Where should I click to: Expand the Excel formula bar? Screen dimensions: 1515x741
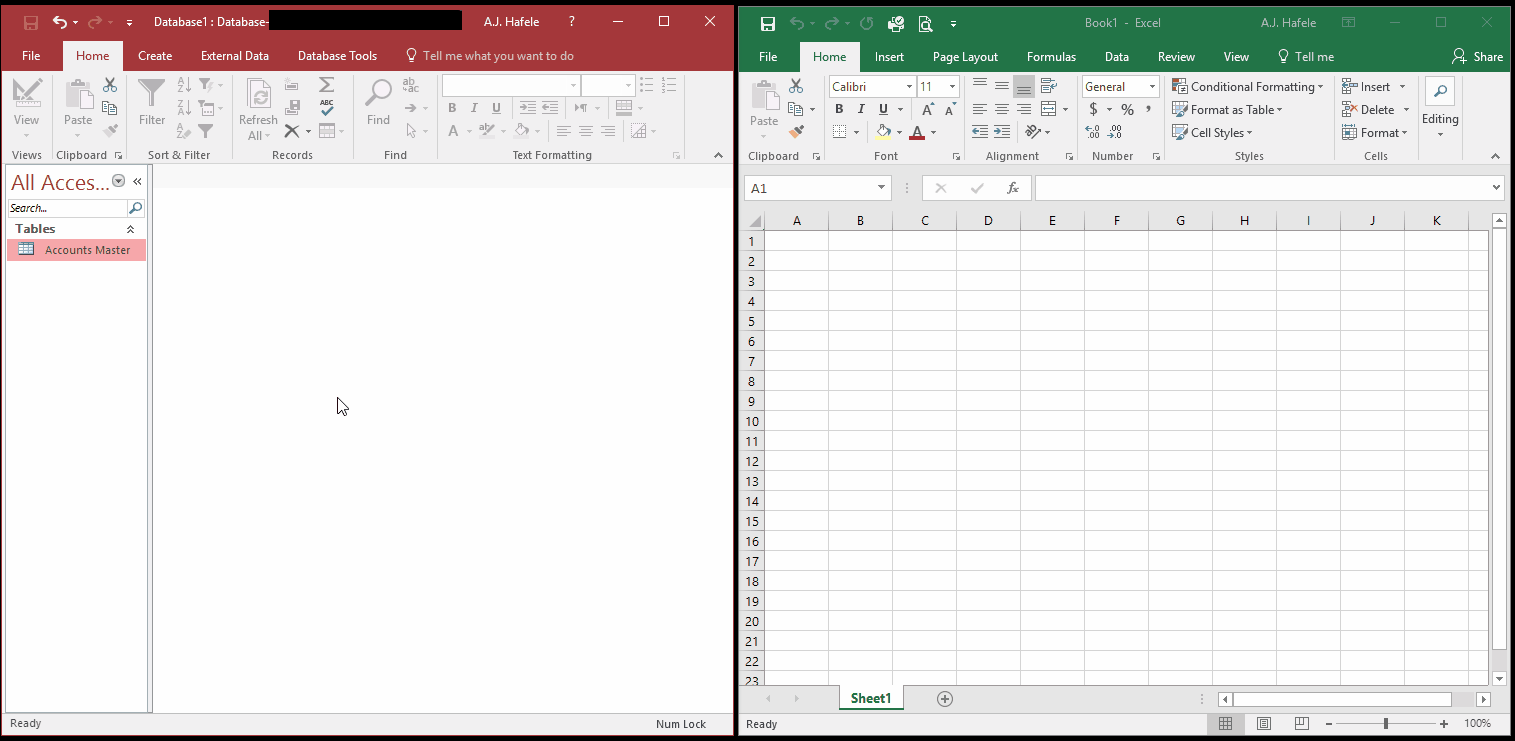pos(1496,188)
